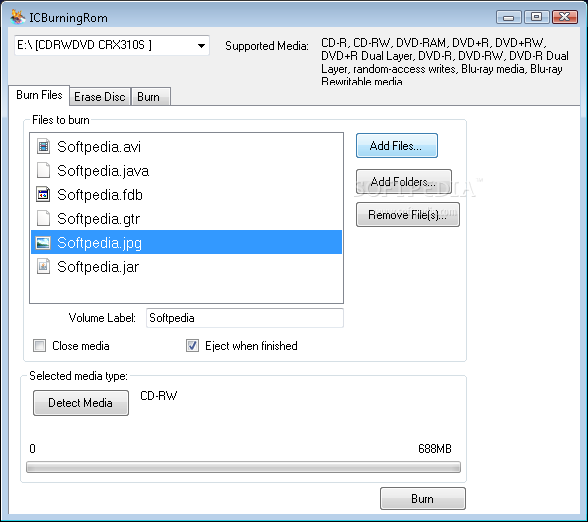The height and width of the screenshot is (522, 588).
Task: Switch to the Burn Files tab
Action: [x=39, y=95]
